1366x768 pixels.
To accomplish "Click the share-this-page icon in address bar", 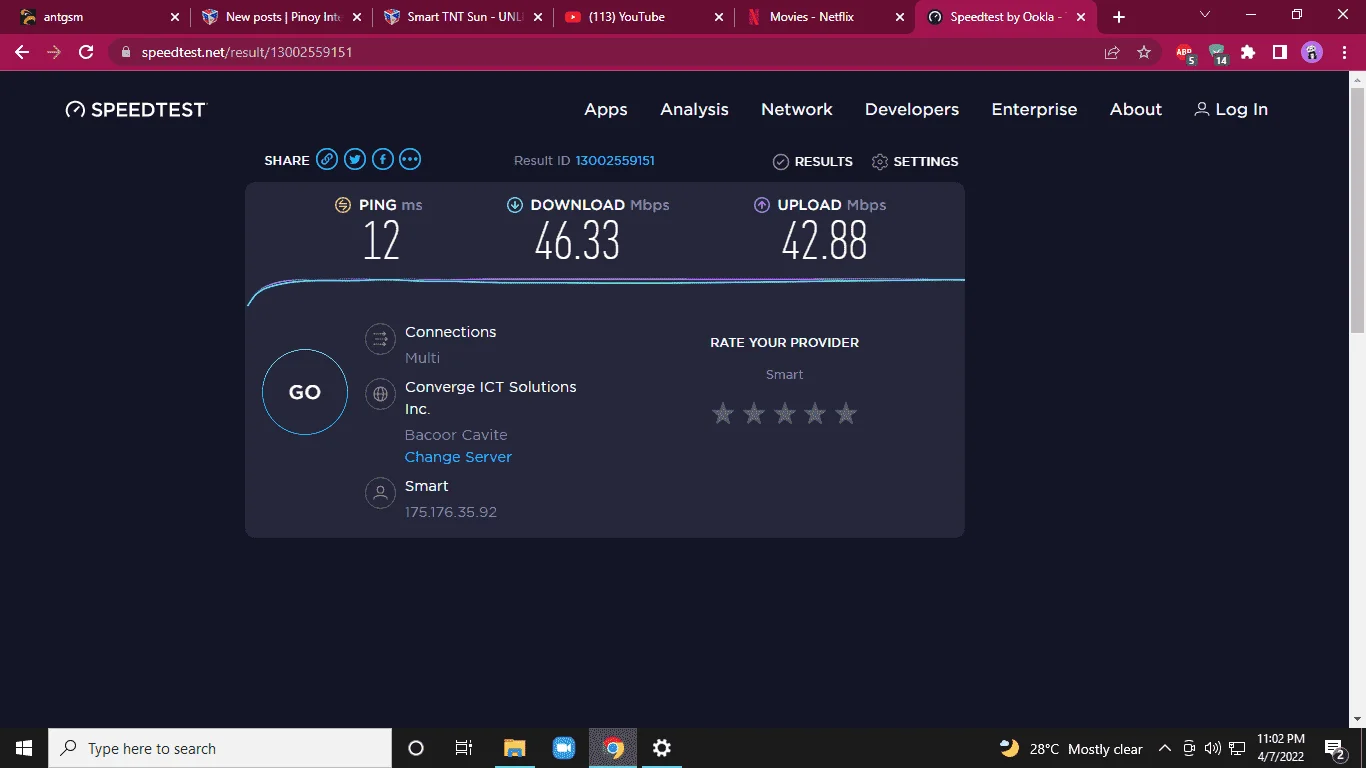I will (x=1112, y=52).
